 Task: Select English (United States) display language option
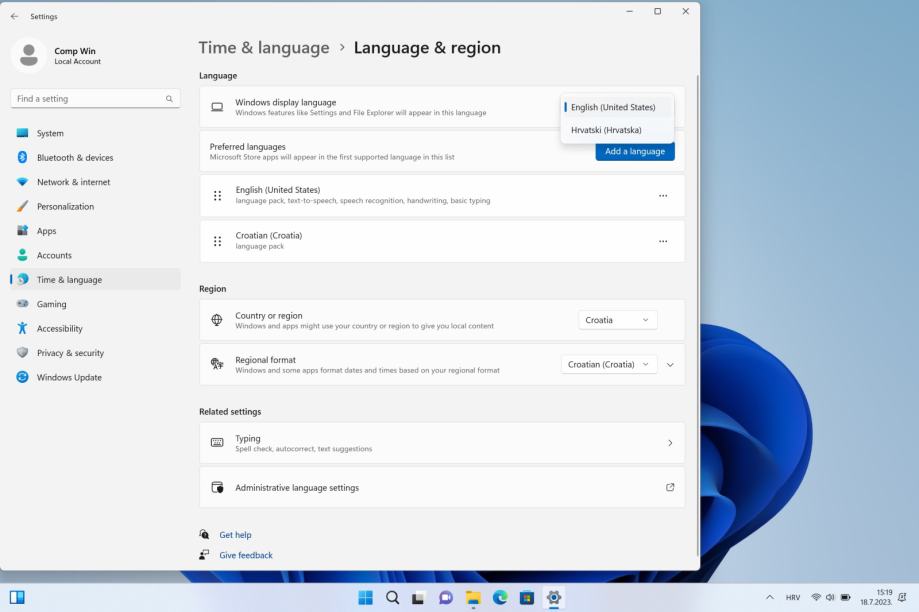[617, 107]
